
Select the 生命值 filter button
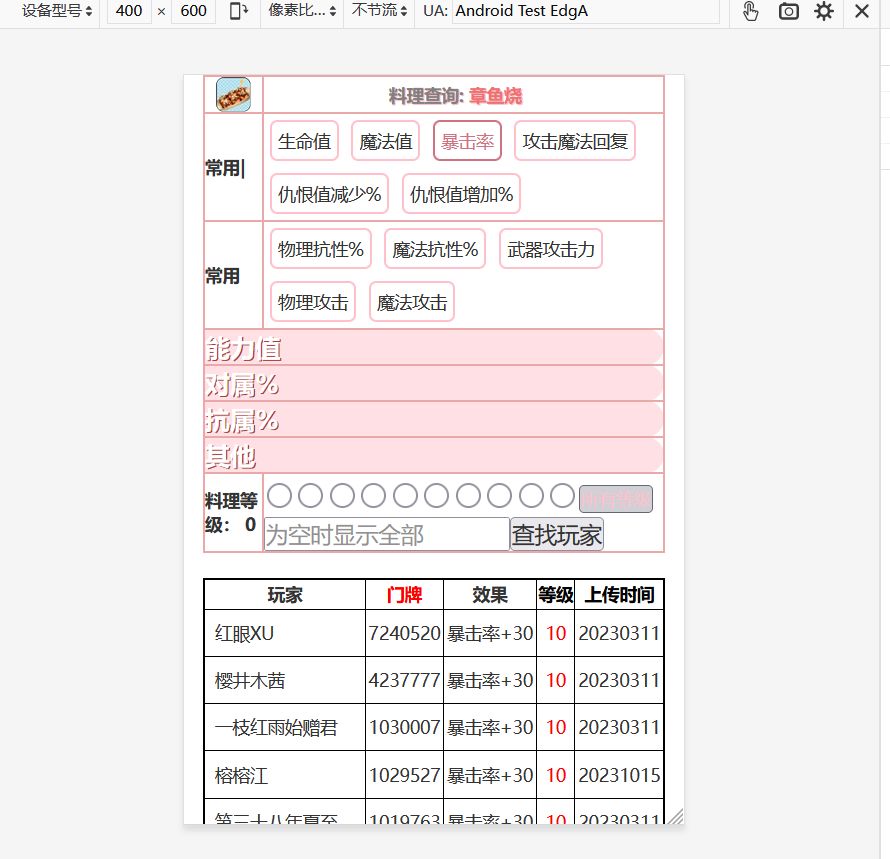pyautogui.click(x=304, y=141)
